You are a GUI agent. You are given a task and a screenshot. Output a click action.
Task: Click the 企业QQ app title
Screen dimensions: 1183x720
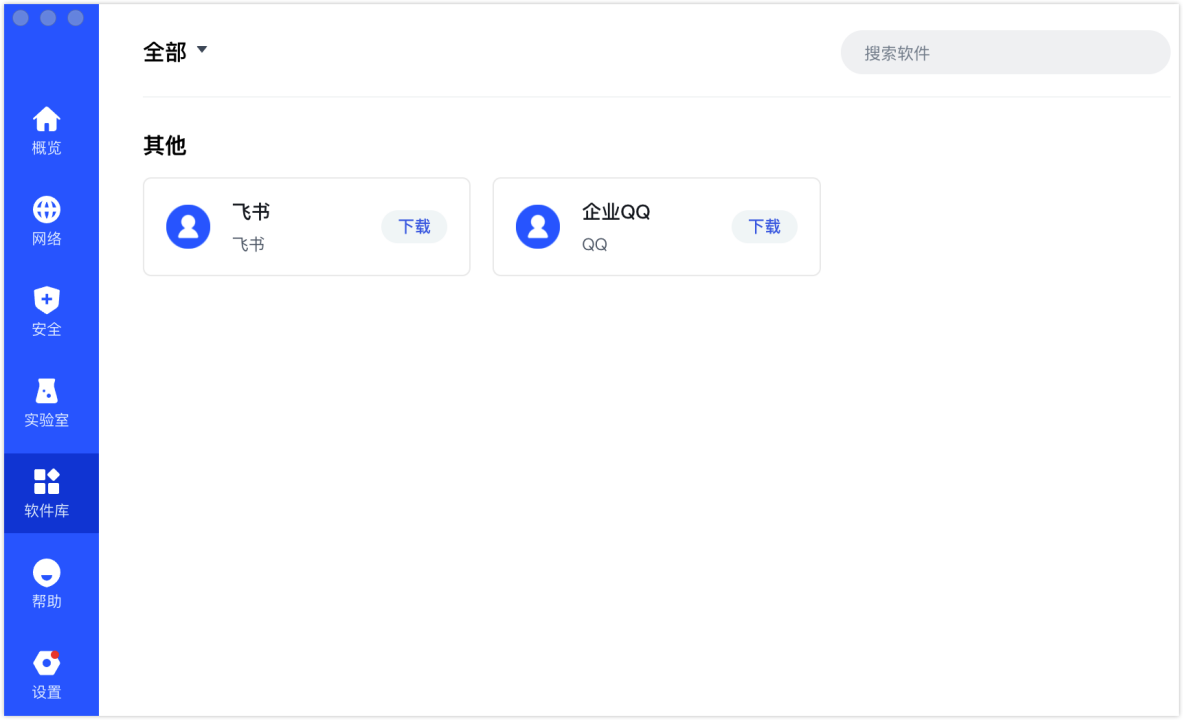coord(616,212)
